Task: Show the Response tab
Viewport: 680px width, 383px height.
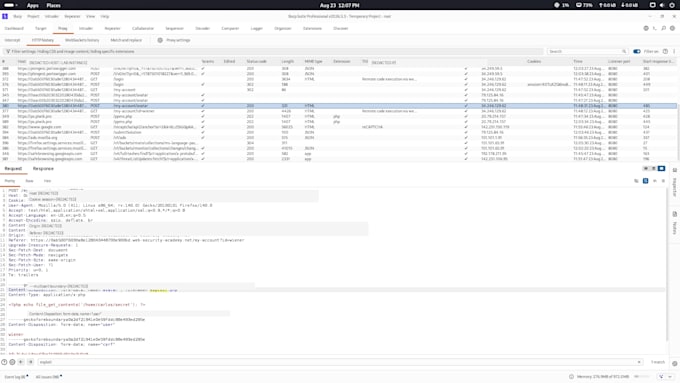Action: pyautogui.click(x=43, y=169)
